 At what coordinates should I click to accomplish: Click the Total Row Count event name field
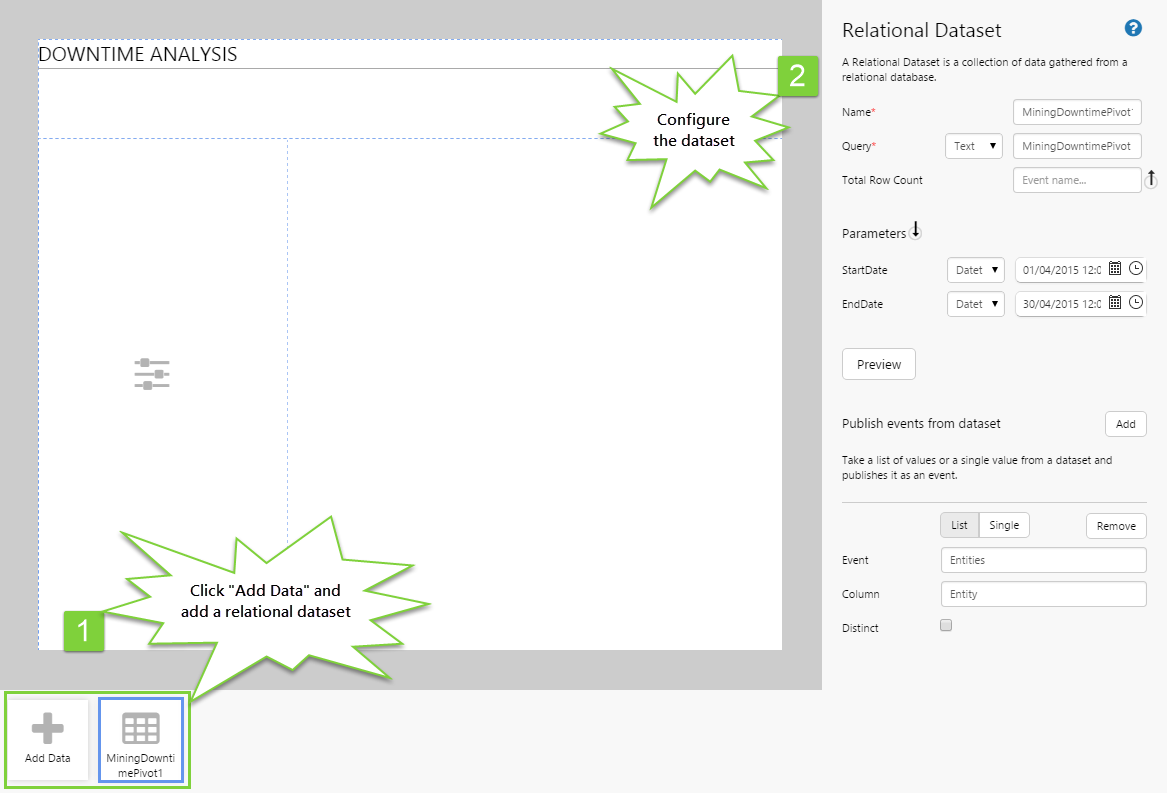[1076, 180]
